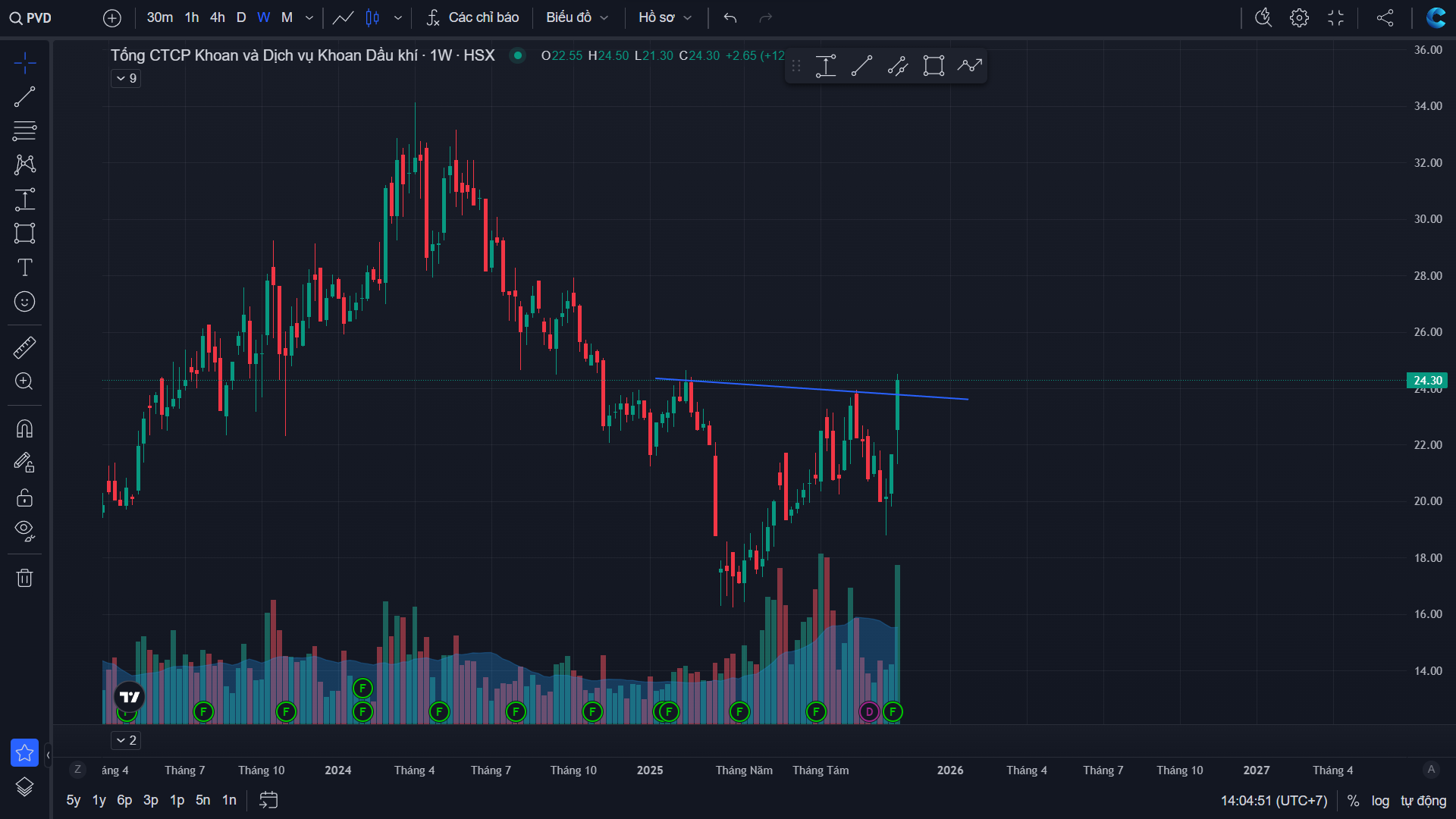Open the Fibonacci retracement tool
This screenshot has height=819, width=1456.
click(x=24, y=130)
